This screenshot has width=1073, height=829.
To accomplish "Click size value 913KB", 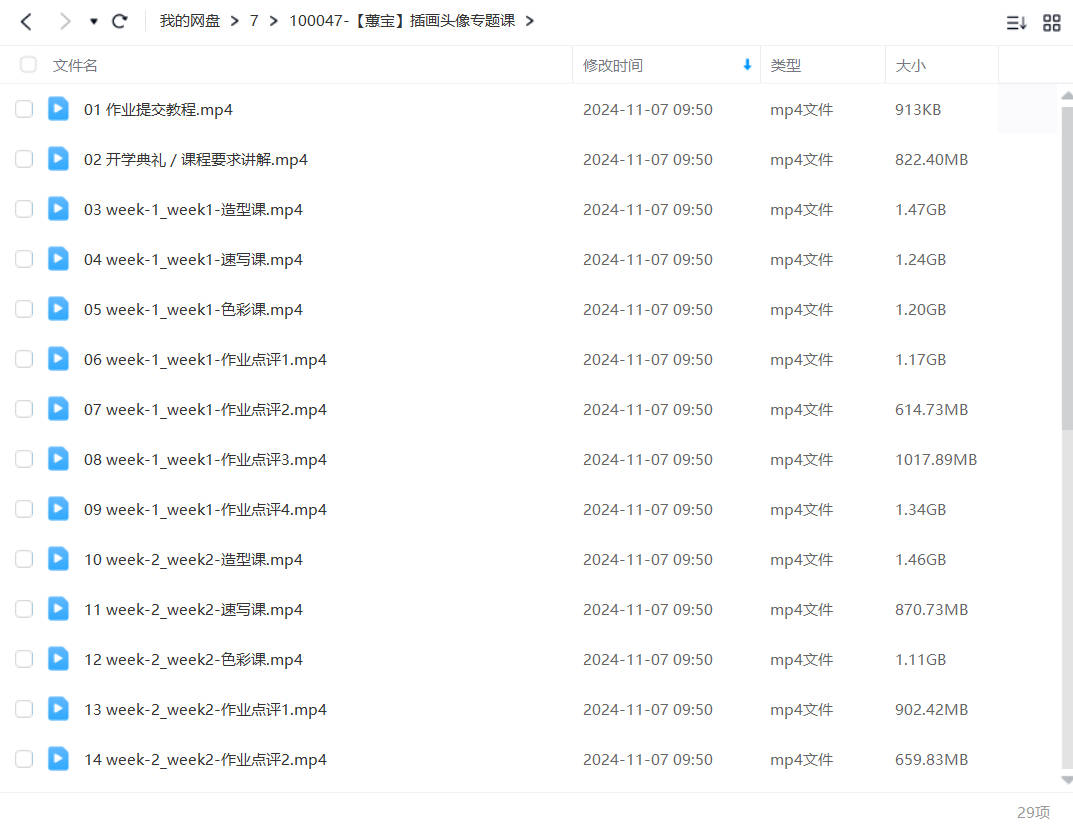I will (x=918, y=110).
